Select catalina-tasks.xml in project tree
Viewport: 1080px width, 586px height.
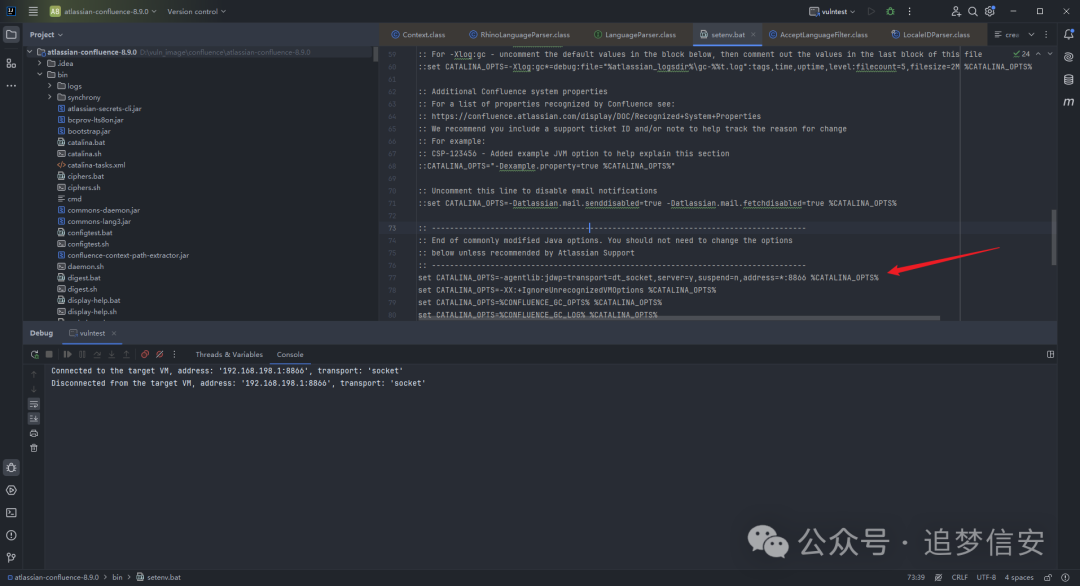pyautogui.click(x=96, y=165)
